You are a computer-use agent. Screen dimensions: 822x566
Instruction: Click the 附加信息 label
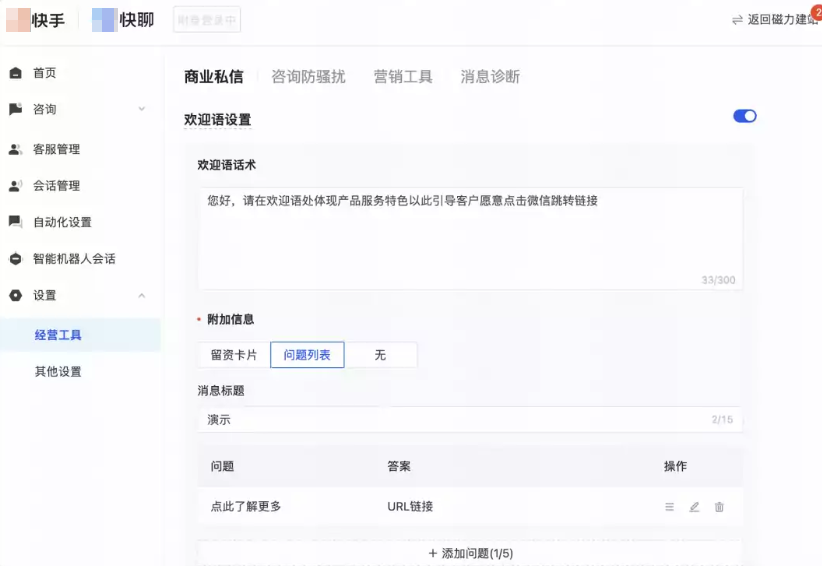tap(231, 319)
